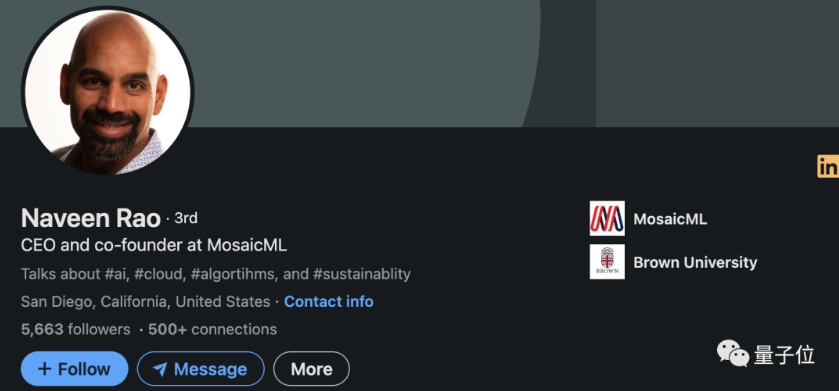The width and height of the screenshot is (839, 391).
Task: Open the Contact info link
Action: pos(329,302)
